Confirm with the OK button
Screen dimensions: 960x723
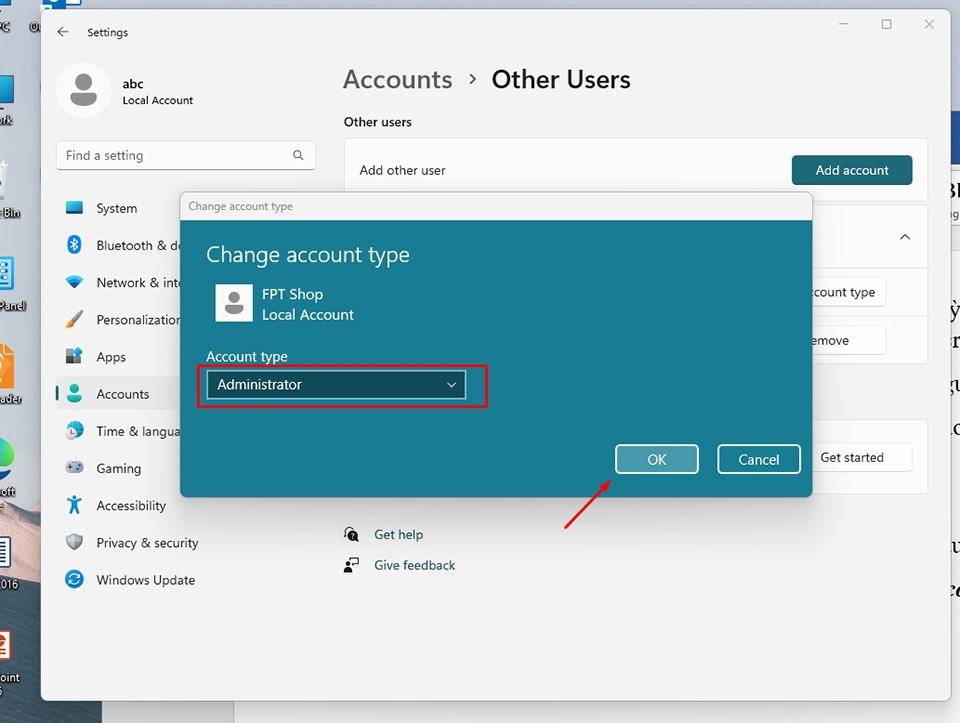pos(656,459)
